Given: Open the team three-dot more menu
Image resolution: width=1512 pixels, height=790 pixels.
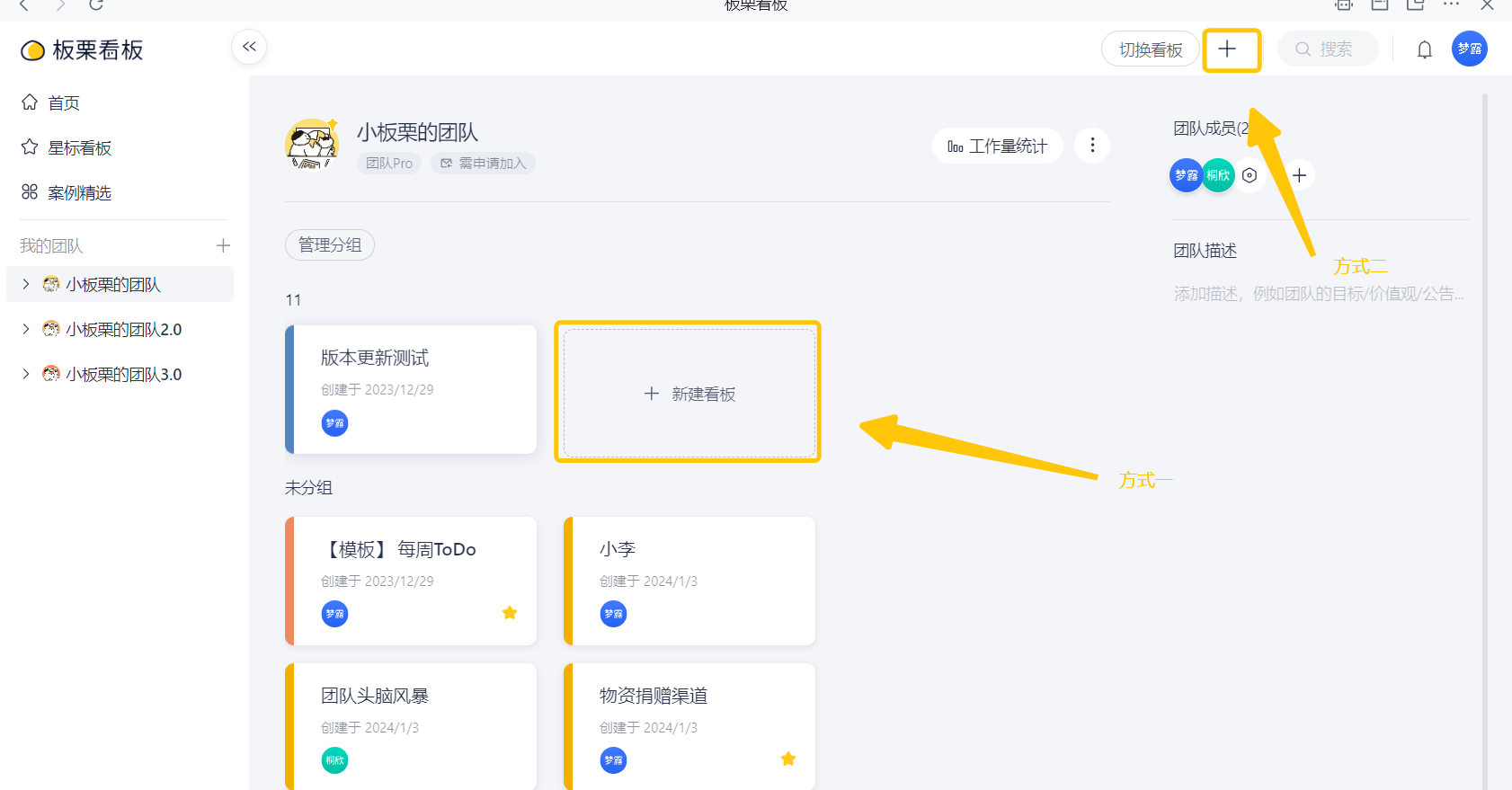Looking at the screenshot, I should click(x=1092, y=146).
